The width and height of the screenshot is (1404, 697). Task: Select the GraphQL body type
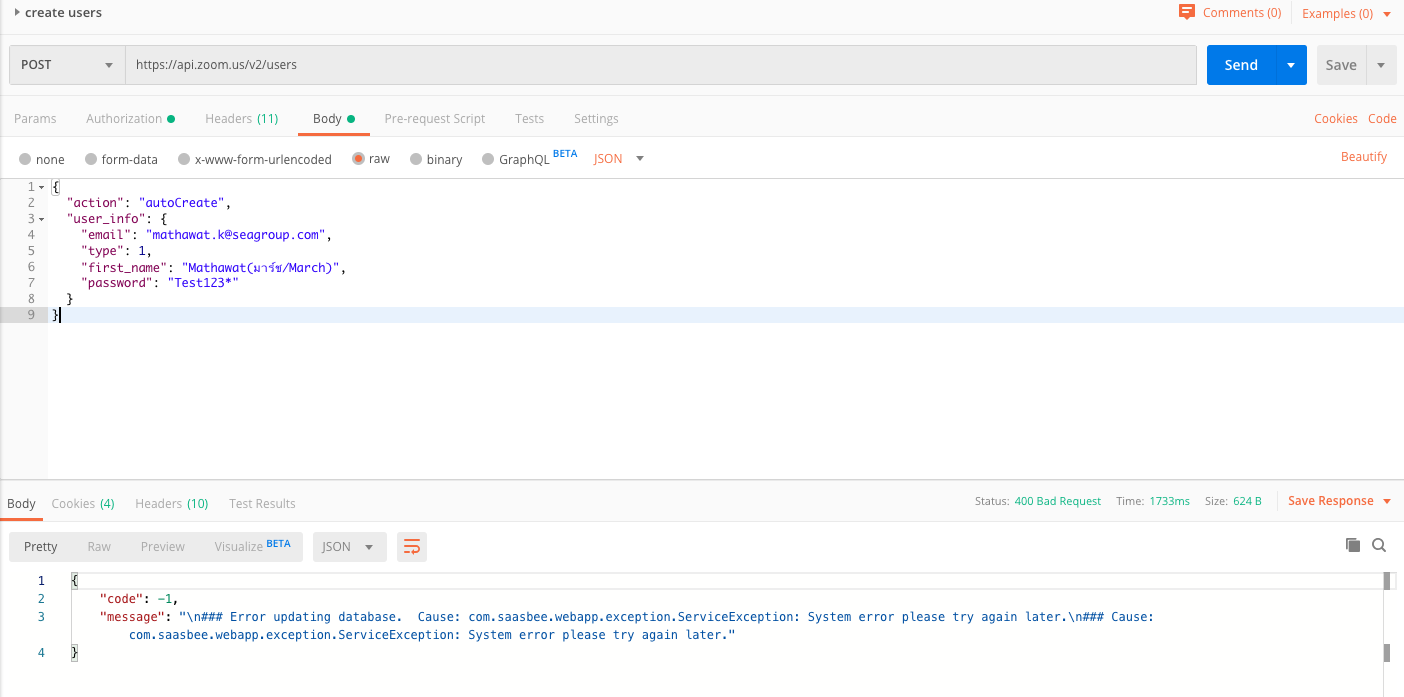point(515,159)
